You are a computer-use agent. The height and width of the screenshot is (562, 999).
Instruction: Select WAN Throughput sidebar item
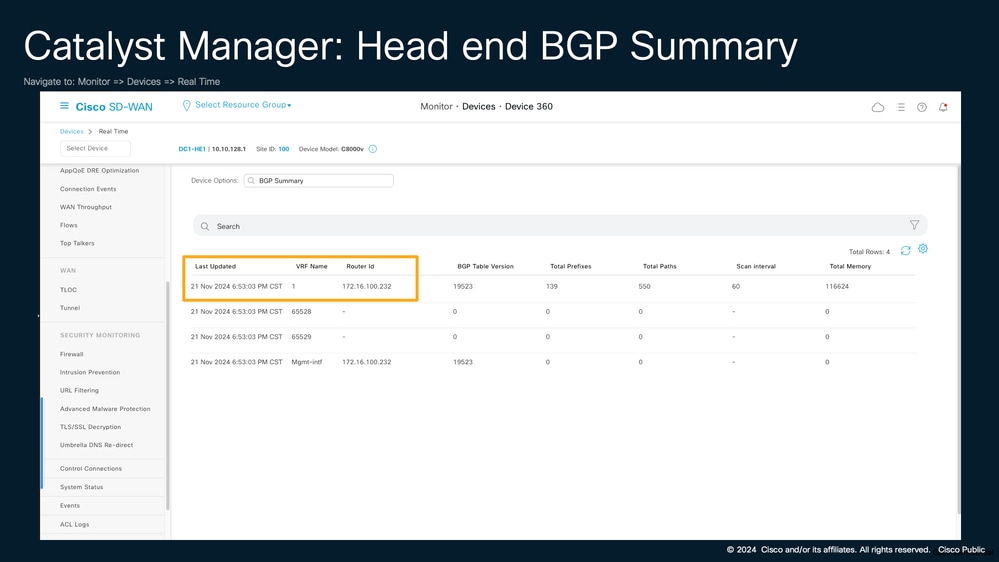(85, 207)
